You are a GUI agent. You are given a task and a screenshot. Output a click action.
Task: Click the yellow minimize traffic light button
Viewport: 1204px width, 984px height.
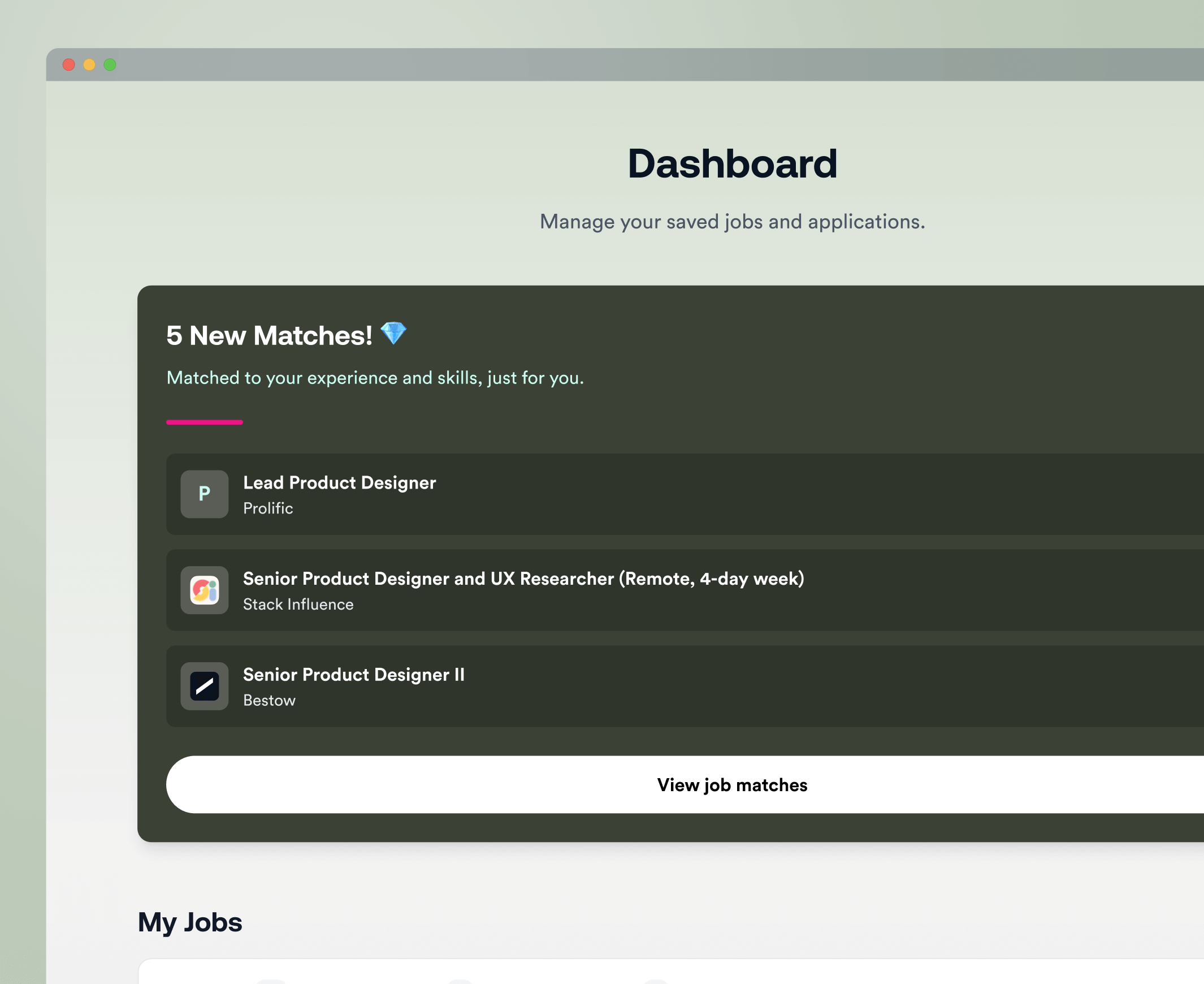89,65
